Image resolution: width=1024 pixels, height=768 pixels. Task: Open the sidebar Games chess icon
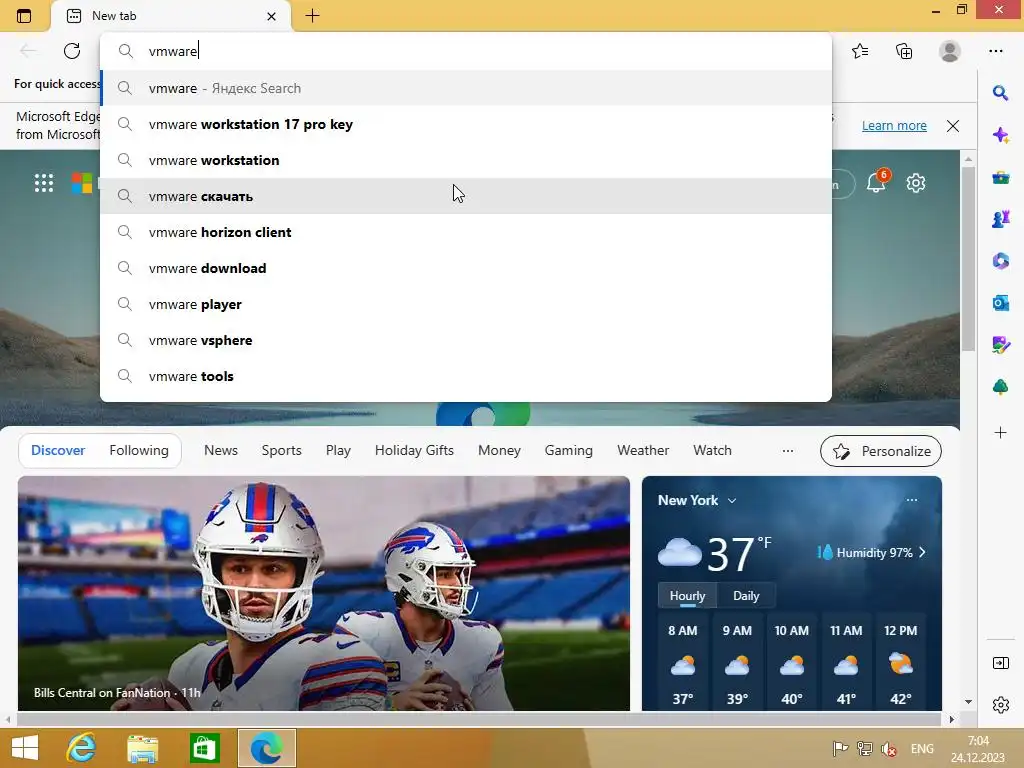pyautogui.click(x=1000, y=219)
